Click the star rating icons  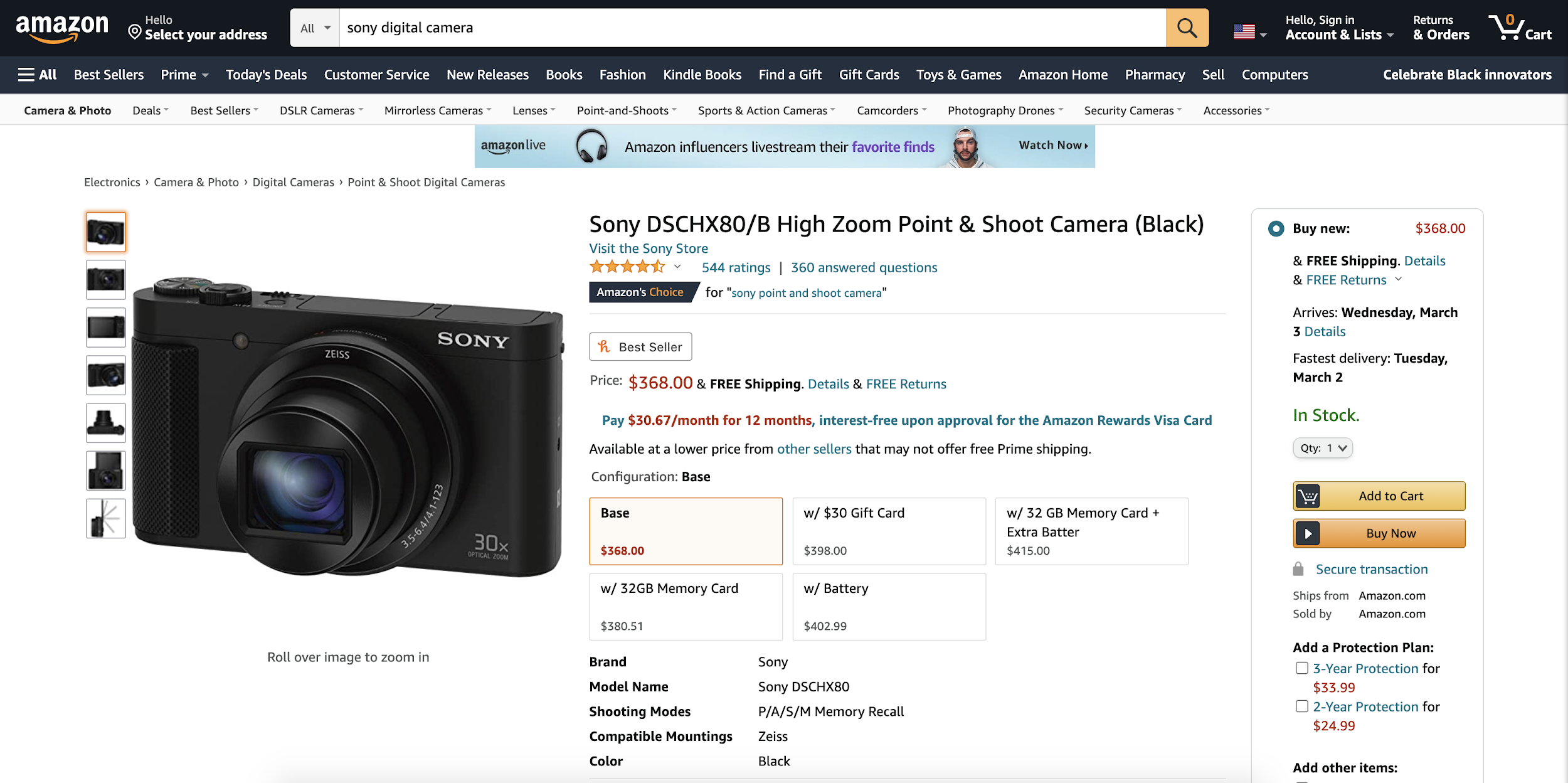627,267
